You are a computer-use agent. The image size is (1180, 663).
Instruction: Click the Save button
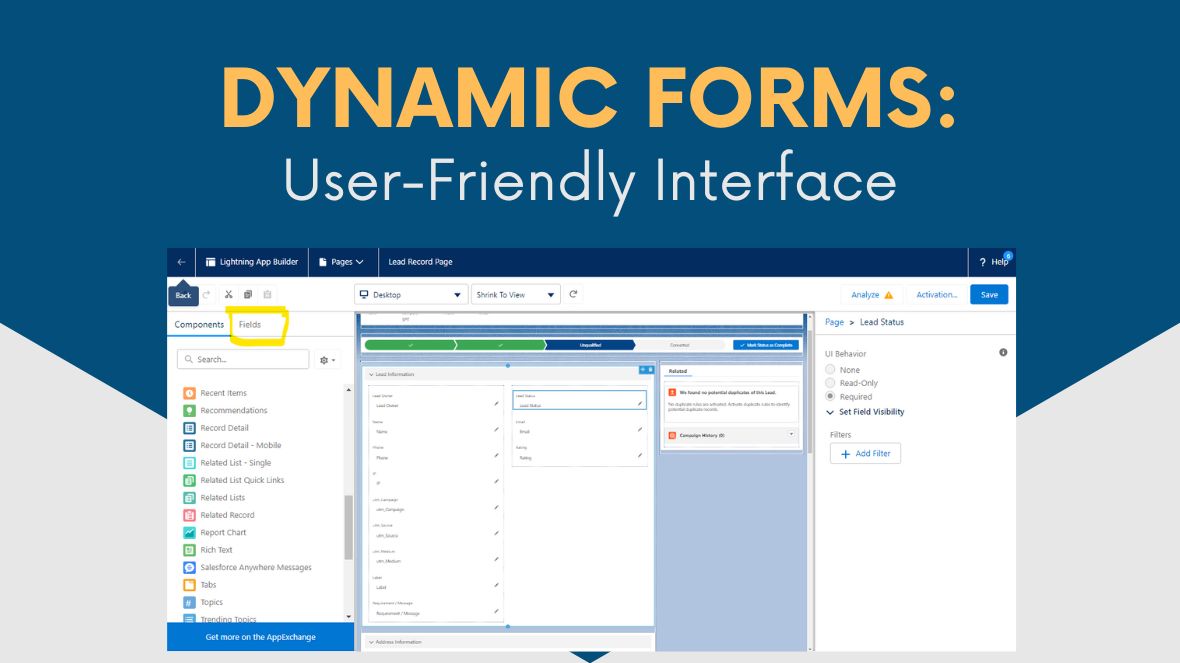pyautogui.click(x=989, y=295)
